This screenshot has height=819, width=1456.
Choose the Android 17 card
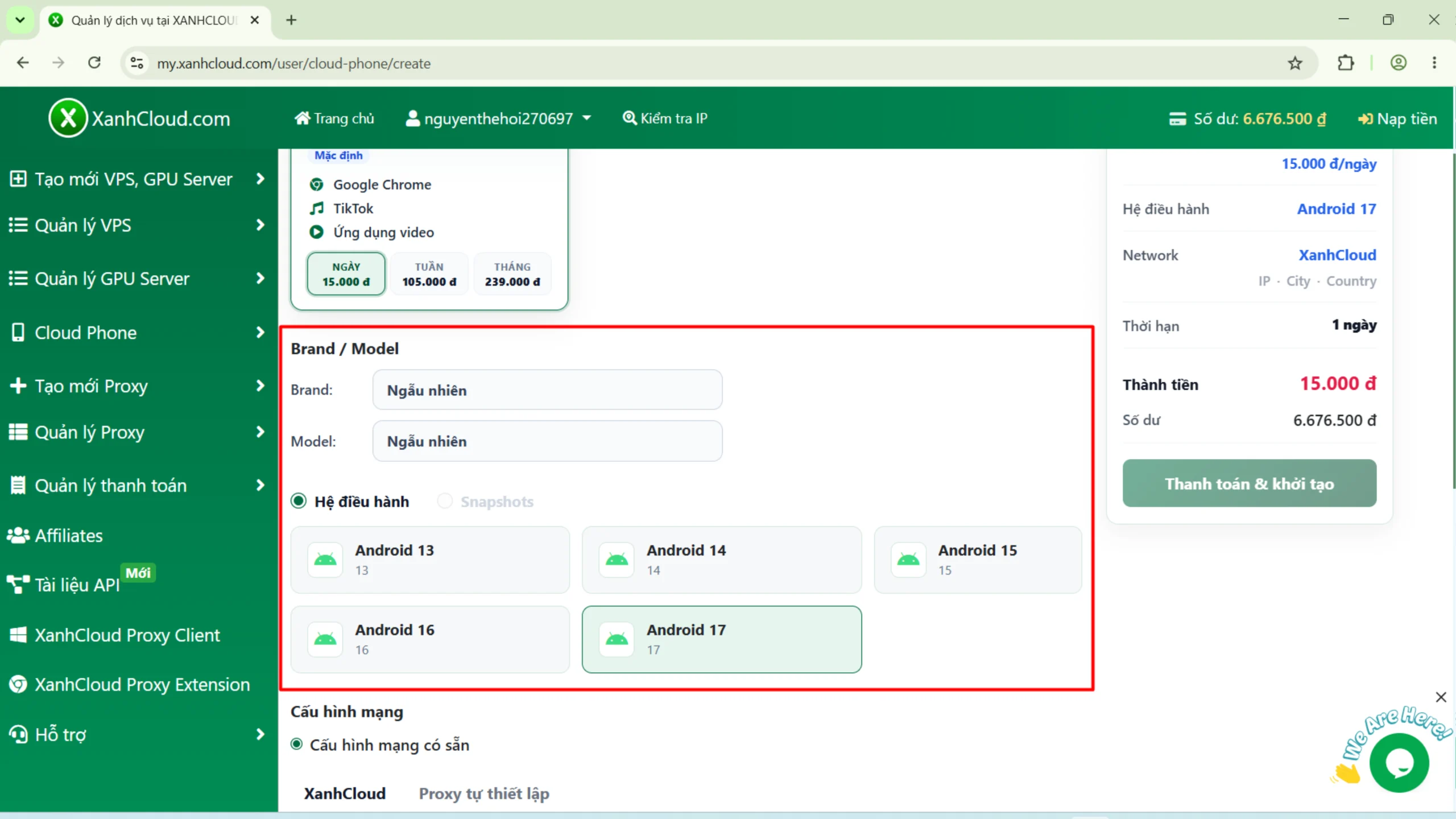tap(722, 639)
